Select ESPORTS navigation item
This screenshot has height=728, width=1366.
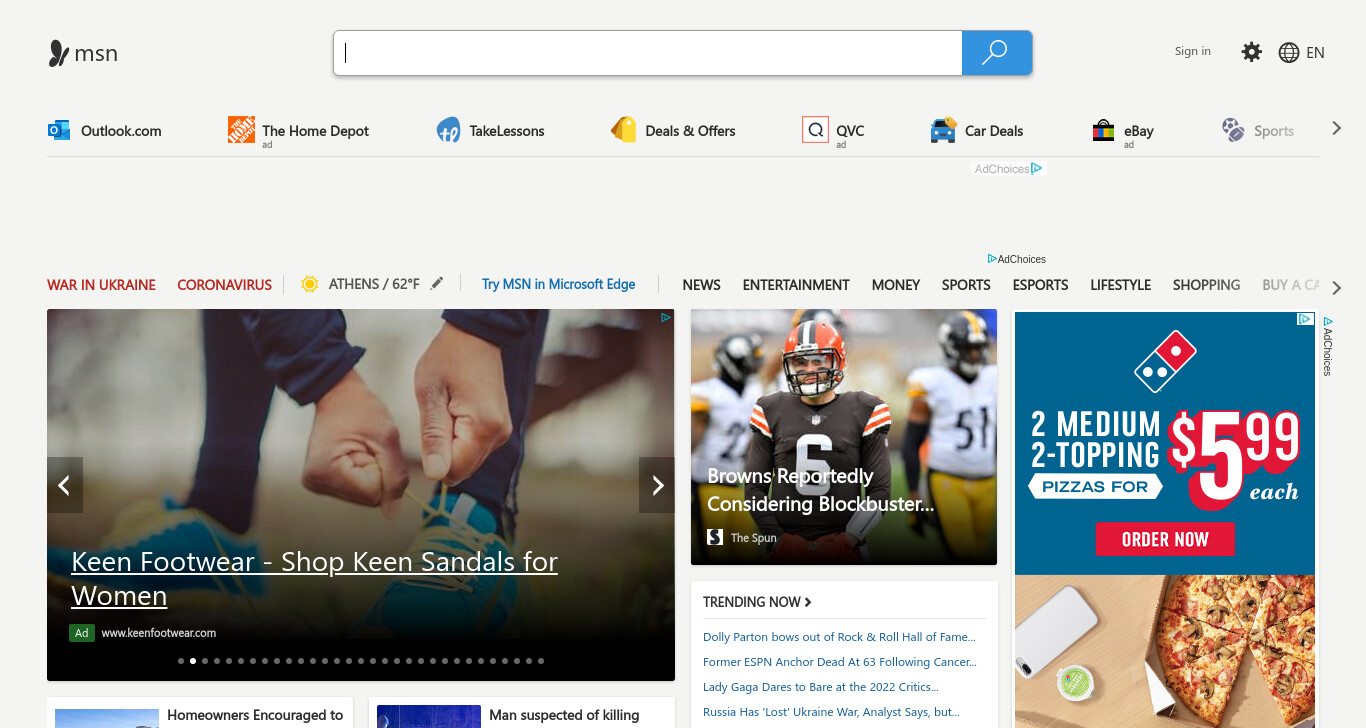1040,285
